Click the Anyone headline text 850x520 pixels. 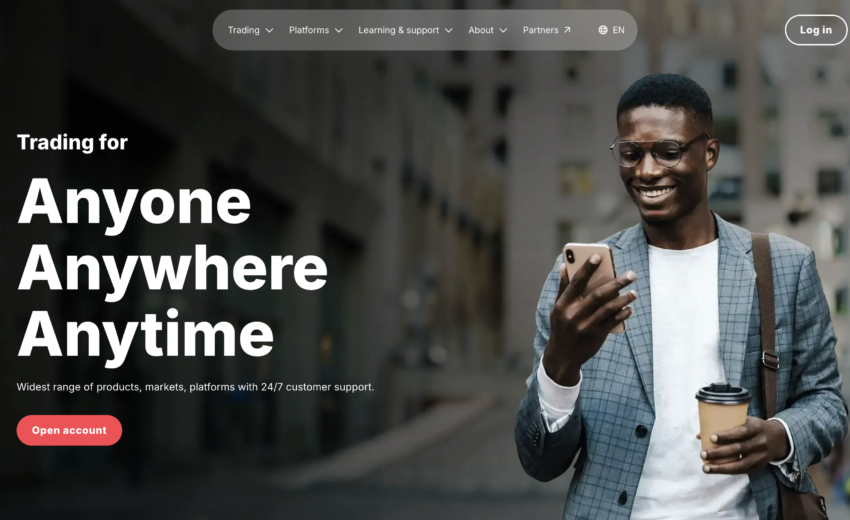(x=134, y=202)
